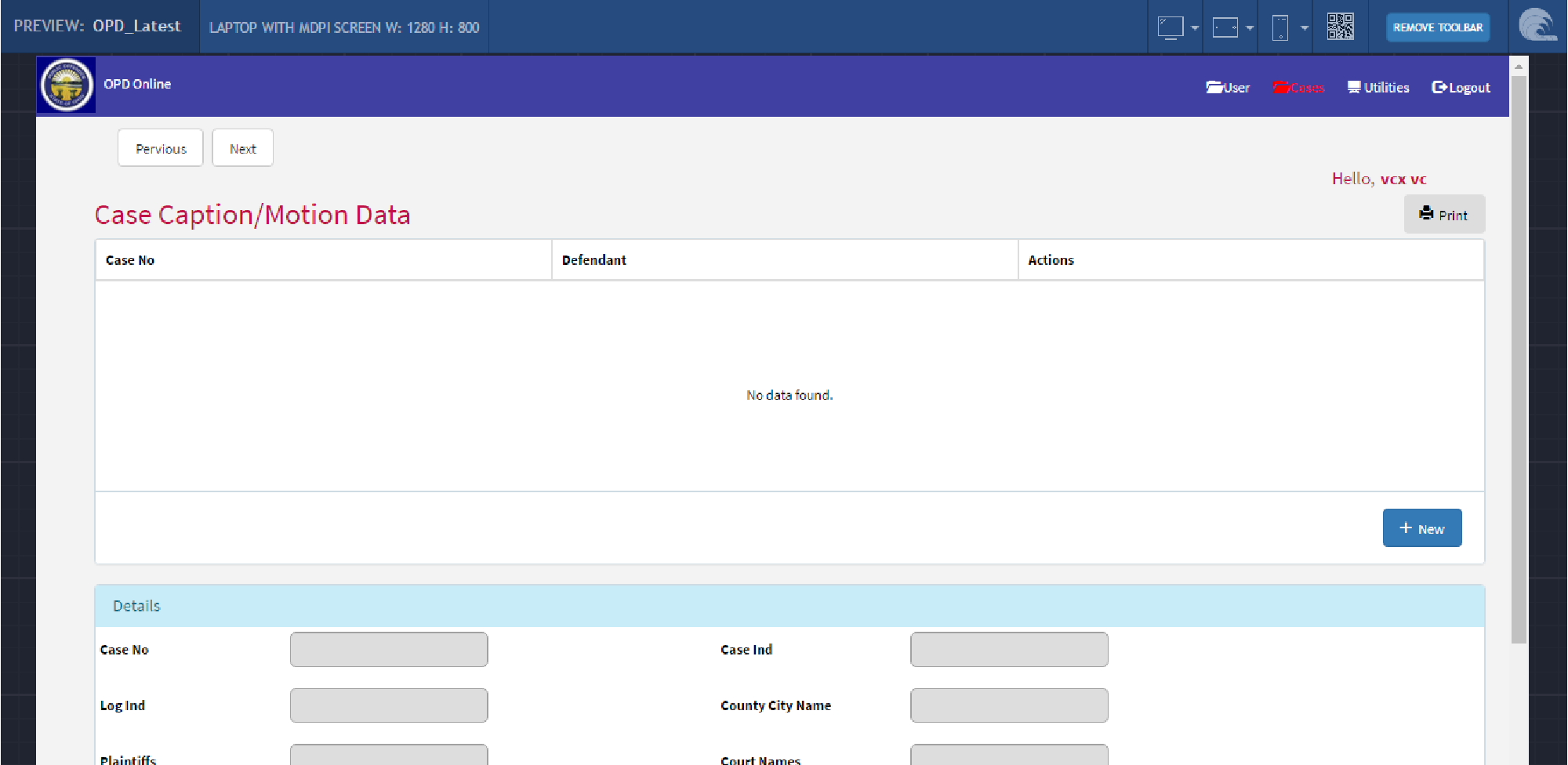
Task: Expand the desktop monitor size dropdown arrow
Action: pyautogui.click(x=1195, y=27)
